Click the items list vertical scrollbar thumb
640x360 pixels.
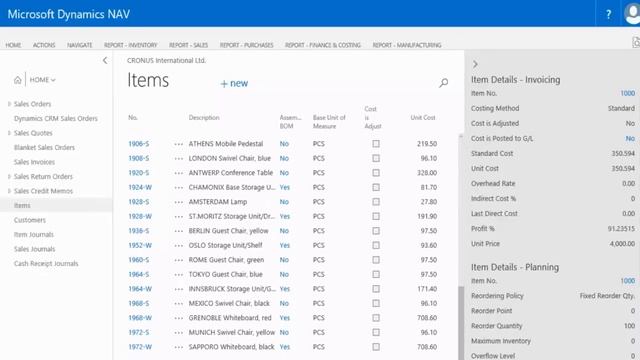[461, 322]
